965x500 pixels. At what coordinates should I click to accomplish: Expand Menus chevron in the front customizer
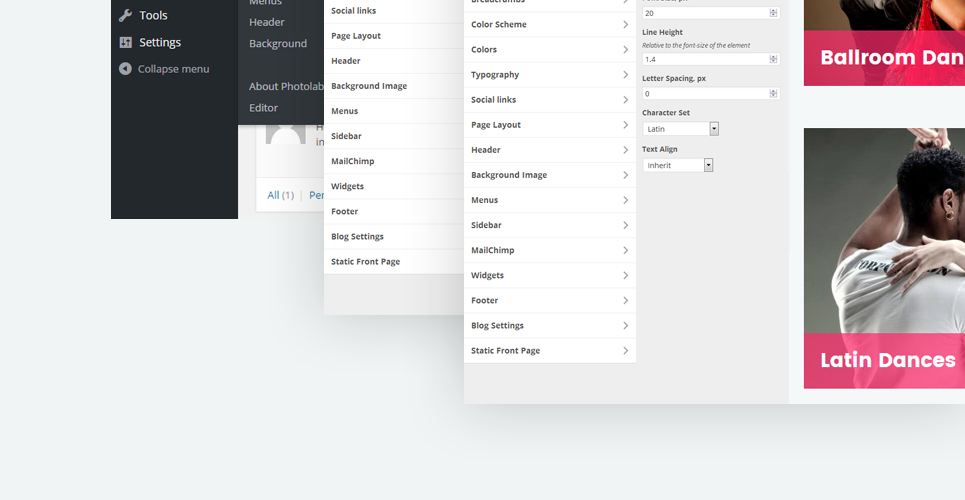point(625,200)
